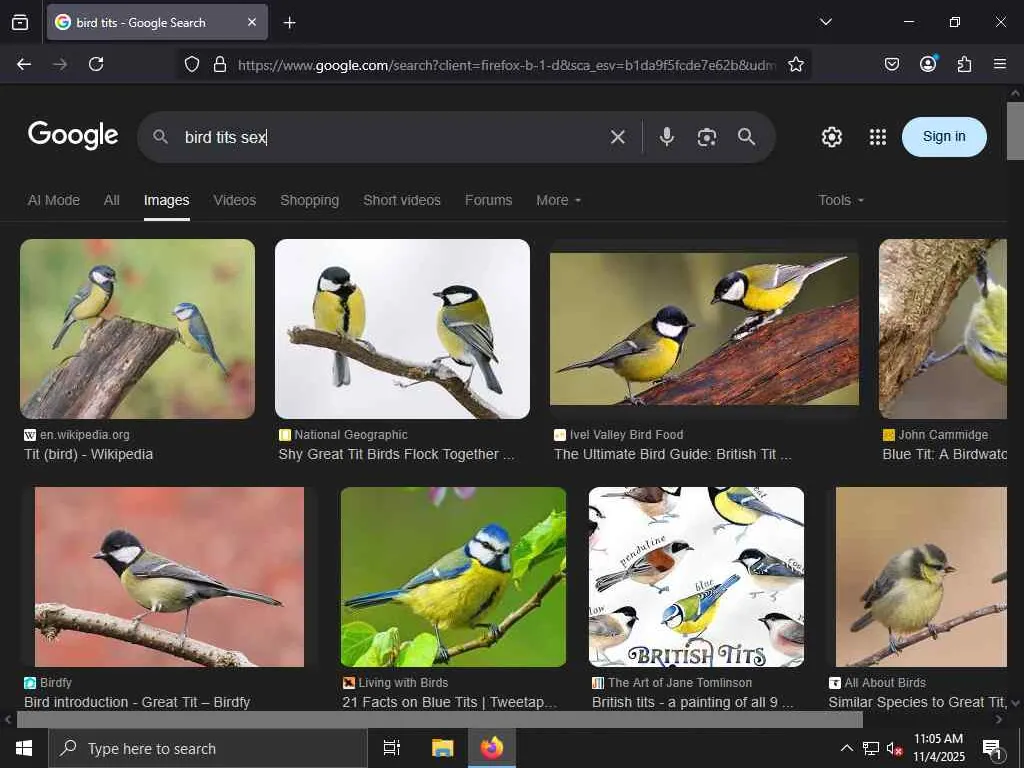
Task: Click the Firefox account icon
Action: (x=928, y=64)
